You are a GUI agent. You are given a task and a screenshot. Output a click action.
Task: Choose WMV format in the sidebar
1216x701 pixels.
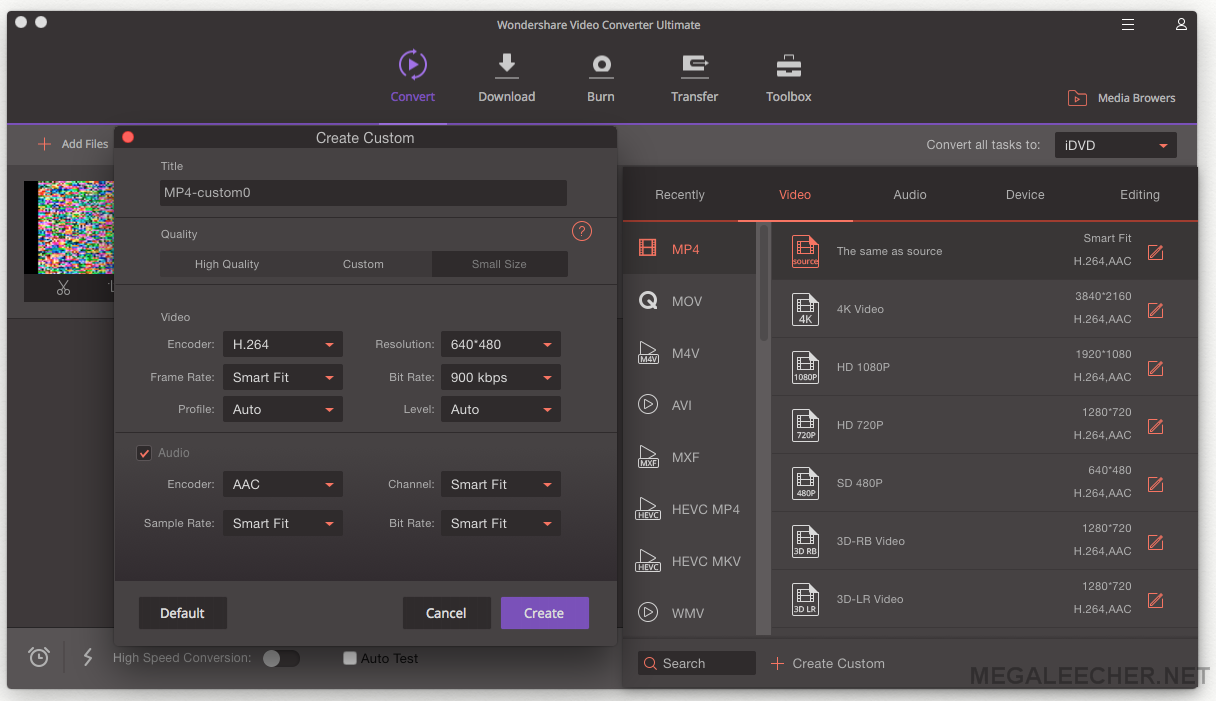coord(690,613)
